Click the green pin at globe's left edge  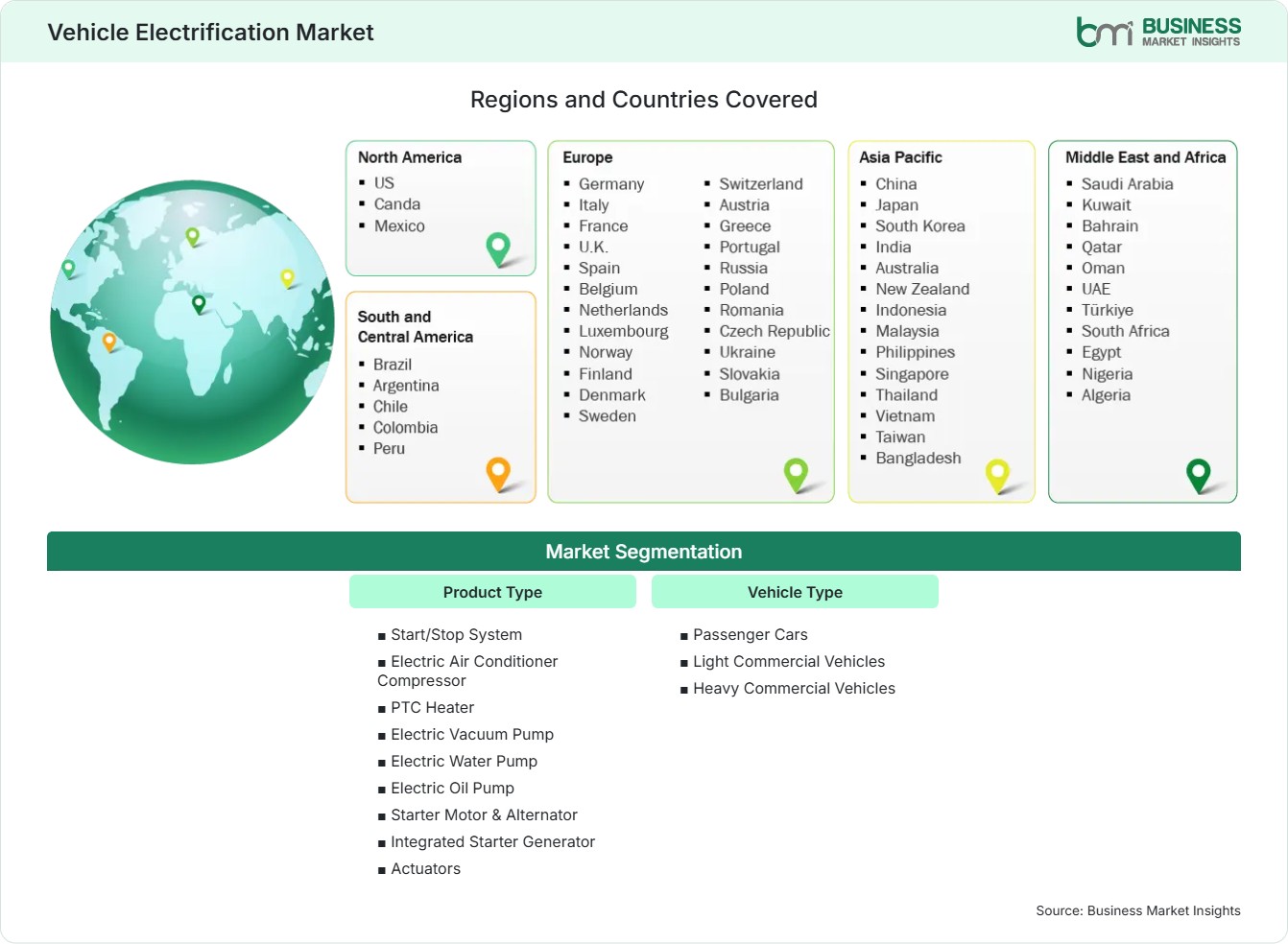coord(68,269)
